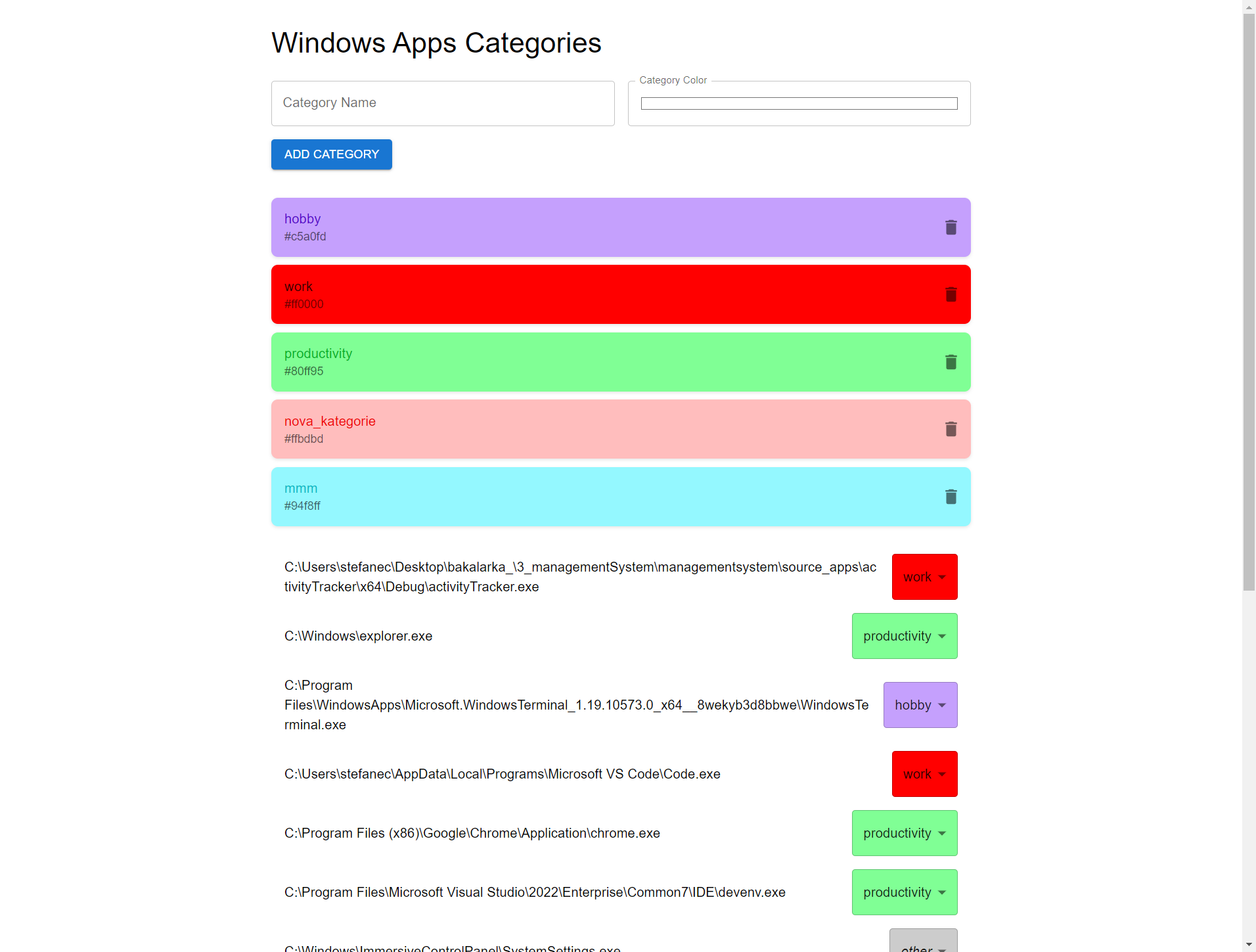Open category dropdown for activityTracker.exe
Viewport: 1256px width, 952px height.
click(924, 577)
